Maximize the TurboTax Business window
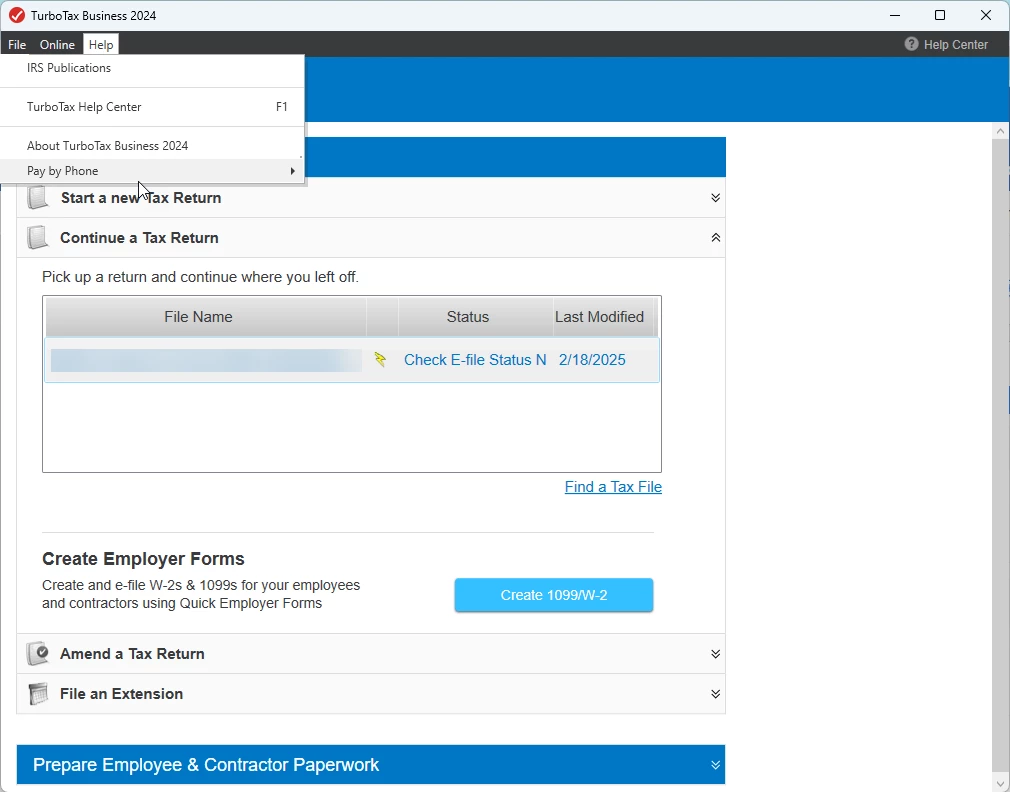This screenshot has width=1010, height=792. (940, 15)
